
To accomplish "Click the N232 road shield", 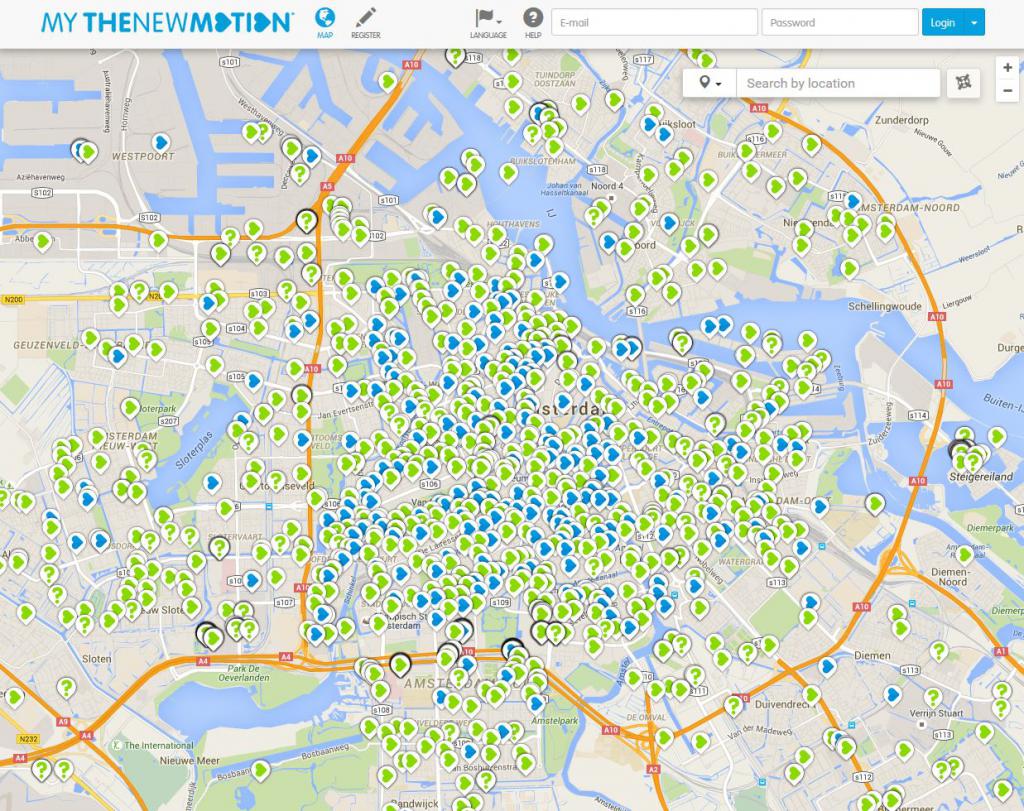I will pos(28,739).
